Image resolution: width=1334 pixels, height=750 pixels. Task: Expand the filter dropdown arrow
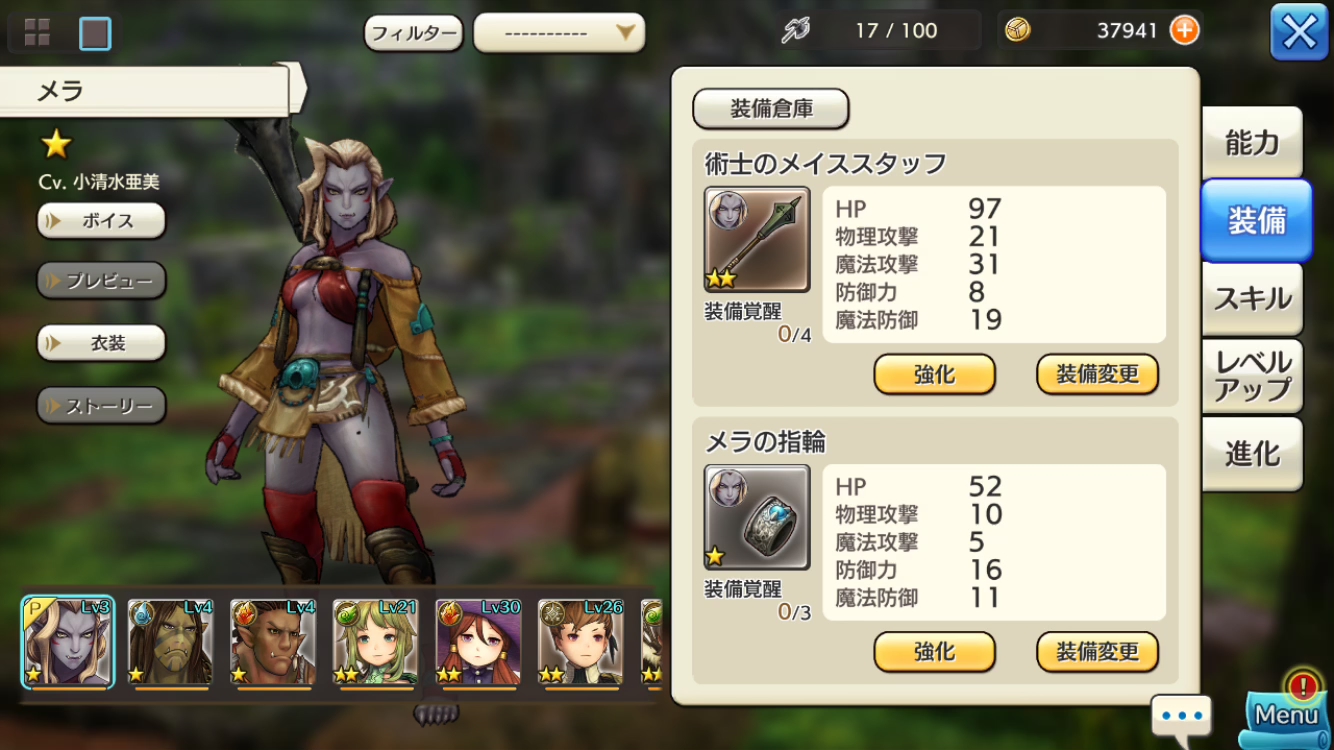(626, 33)
